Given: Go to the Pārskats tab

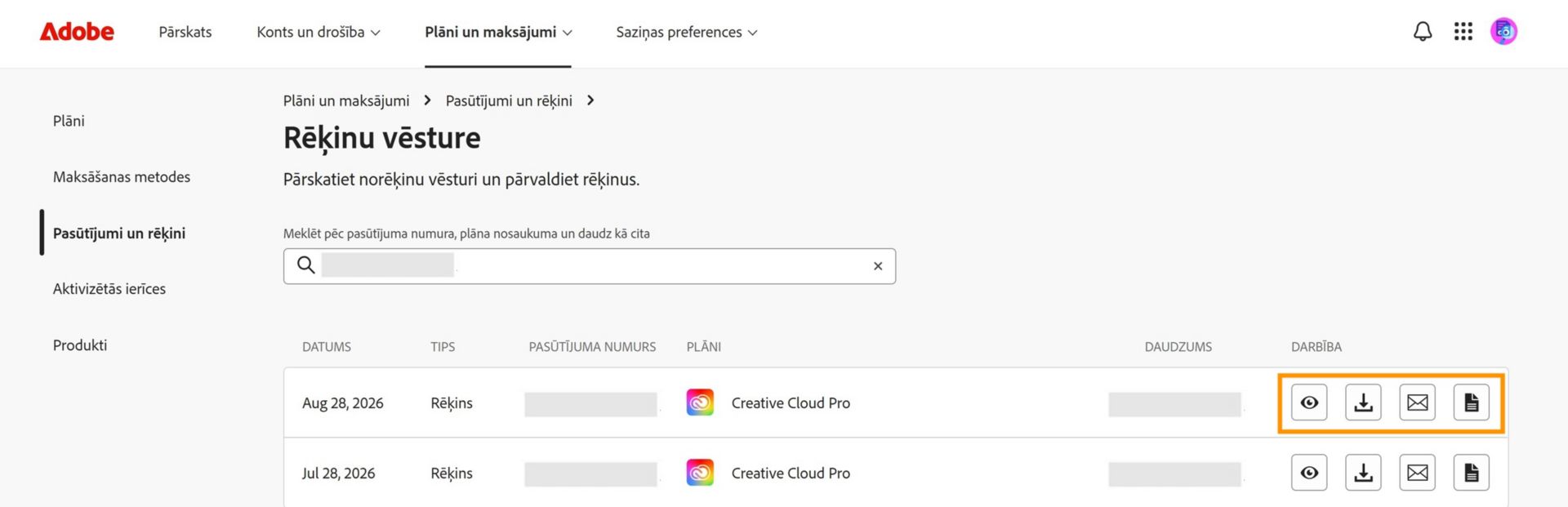Looking at the screenshot, I should click(x=185, y=33).
